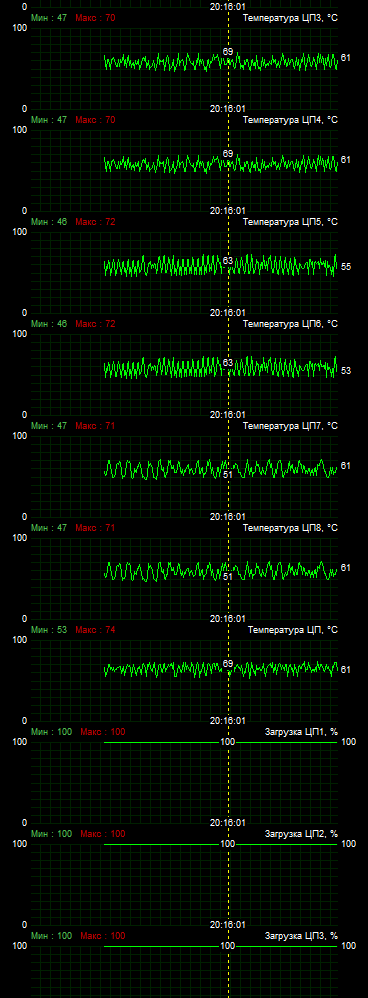Screen dimensions: 368x998
Task: Click the Температура ЦП8 graph title
Action: click(x=290, y=528)
